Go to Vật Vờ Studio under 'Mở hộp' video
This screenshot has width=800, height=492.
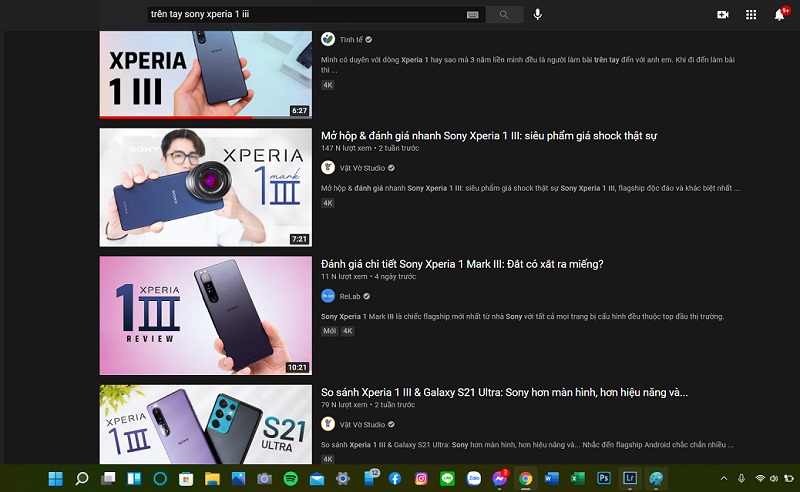(362, 168)
